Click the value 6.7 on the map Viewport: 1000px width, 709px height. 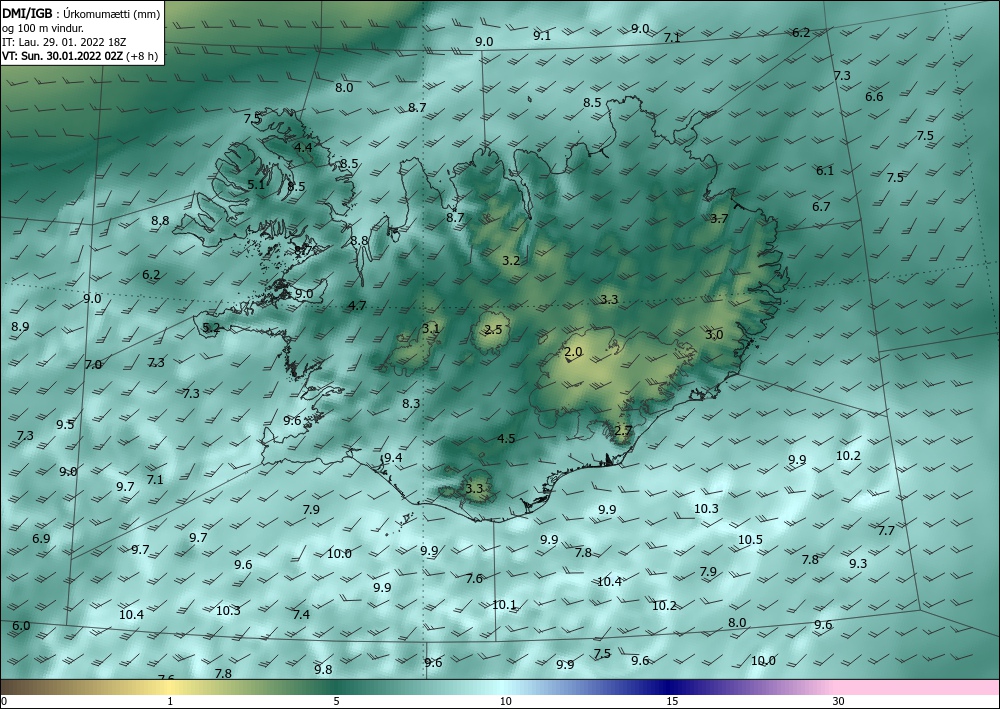click(821, 207)
